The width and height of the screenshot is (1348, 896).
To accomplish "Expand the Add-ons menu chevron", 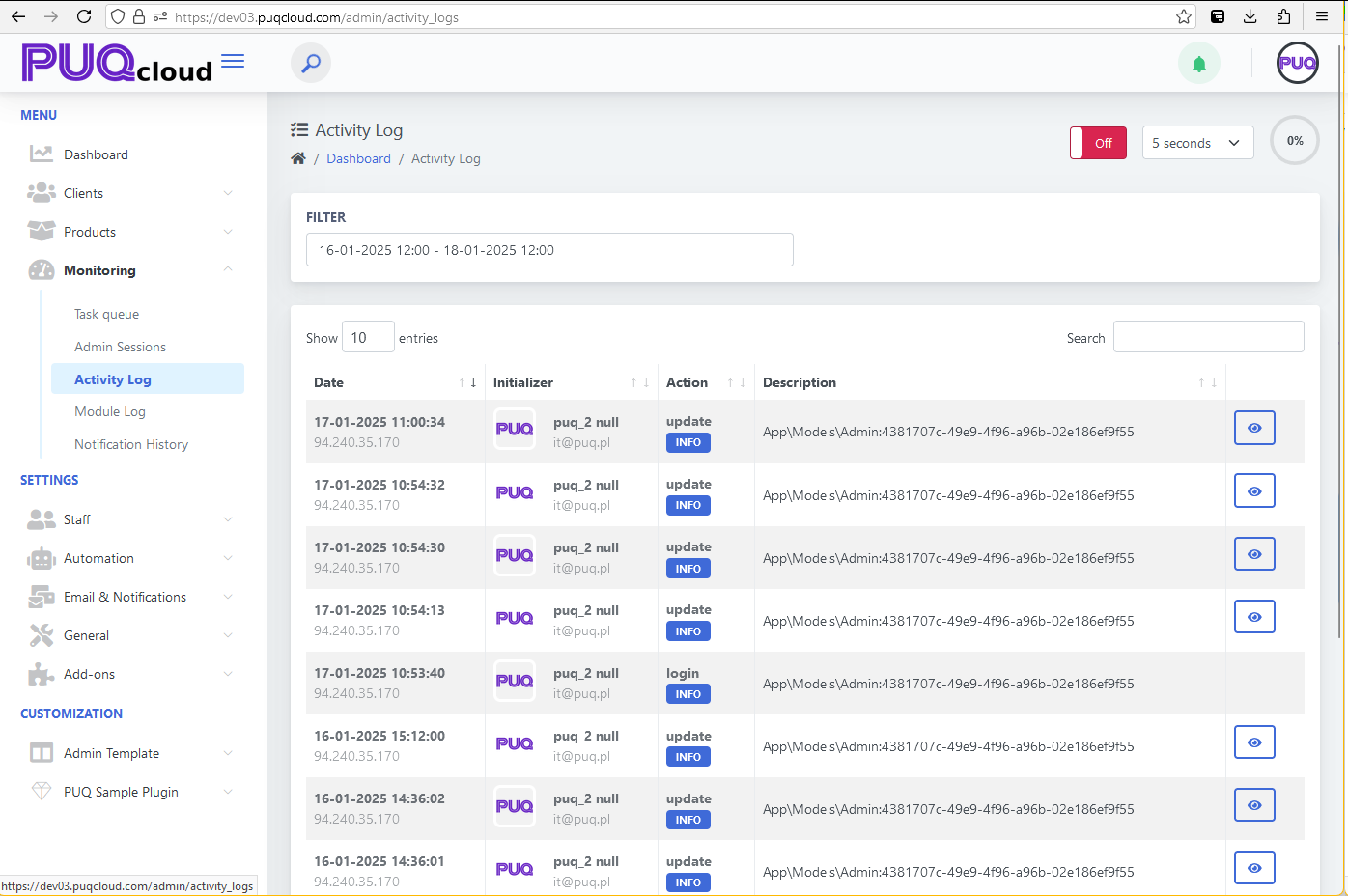I will click(228, 674).
